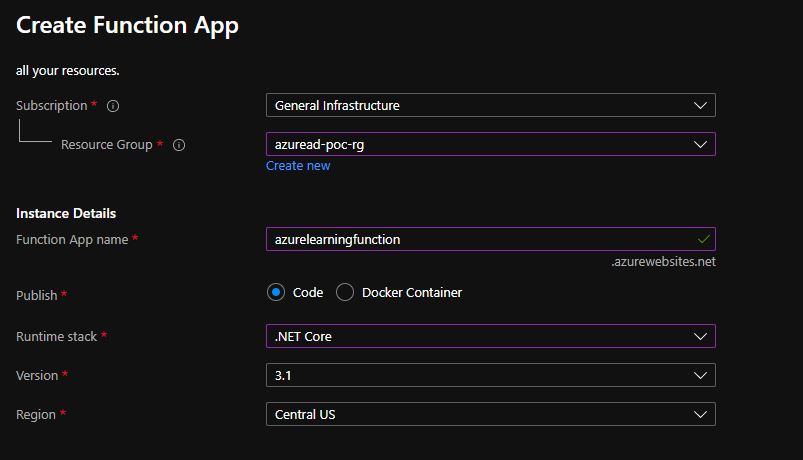This screenshot has height=460, width=803.
Task: Click the Subscription info icon
Action: 113,106
